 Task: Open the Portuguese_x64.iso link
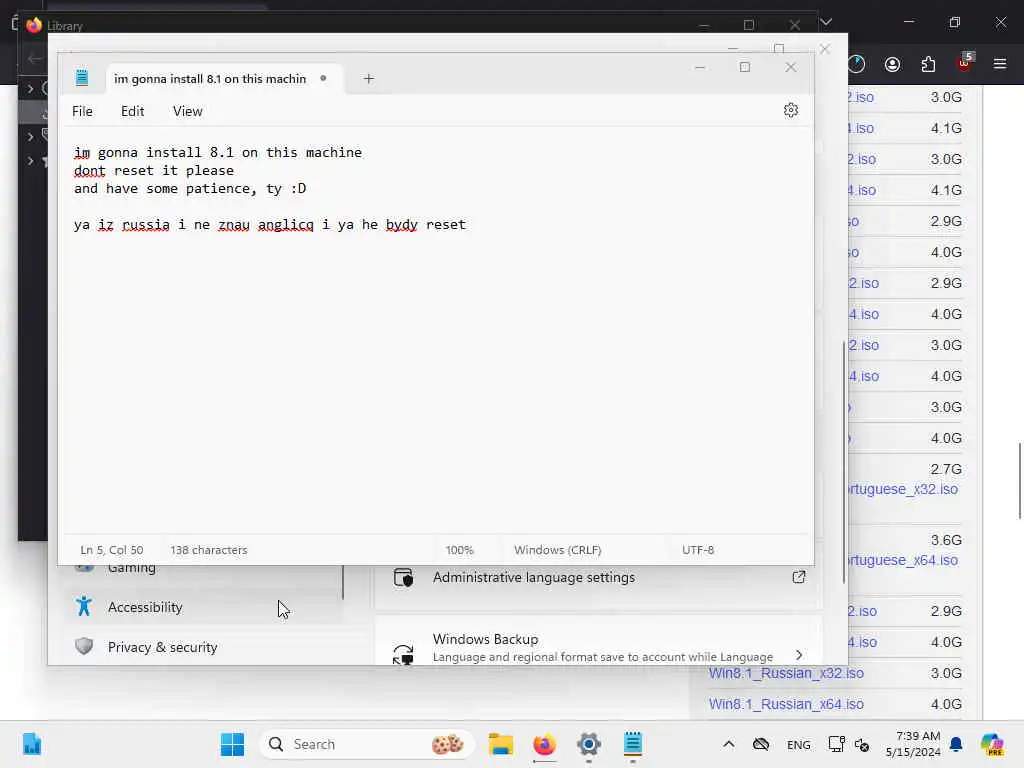coord(903,560)
